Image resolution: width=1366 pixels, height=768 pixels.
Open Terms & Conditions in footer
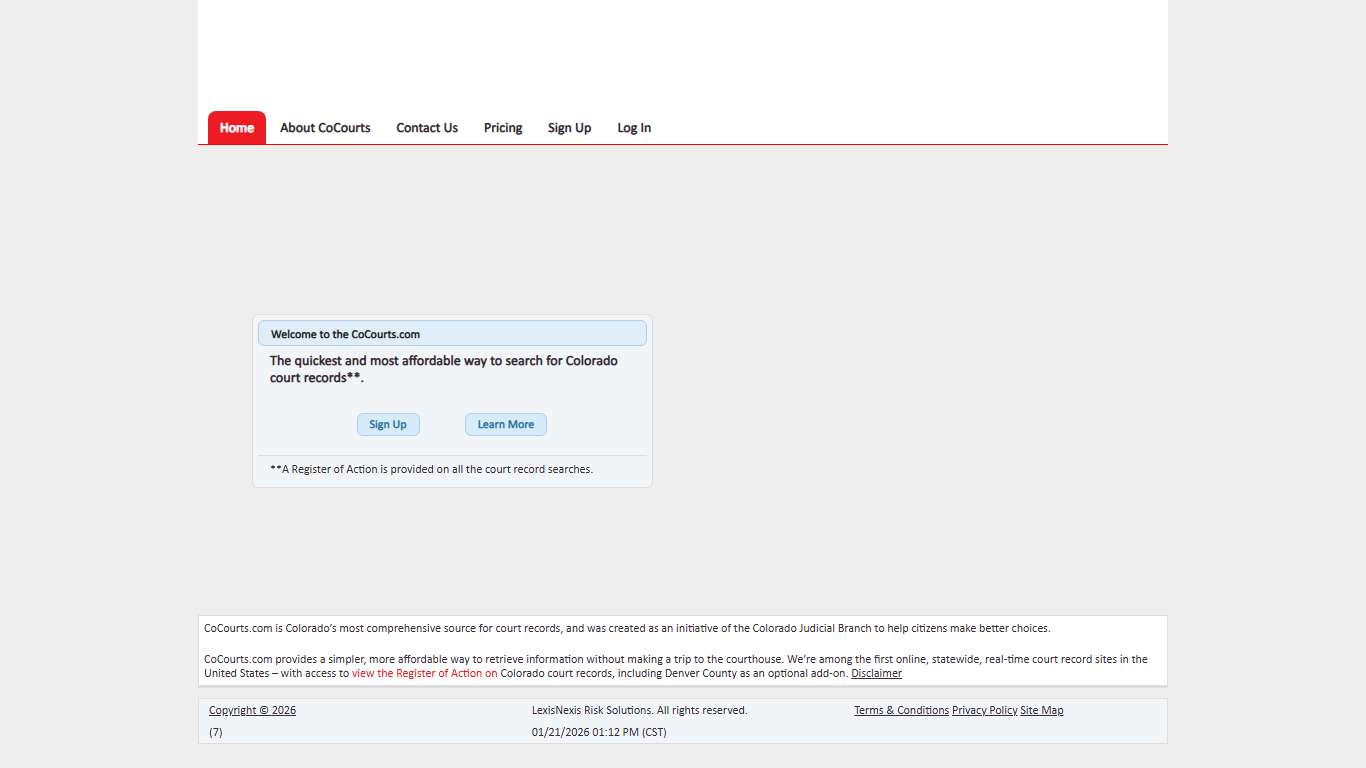tap(901, 710)
